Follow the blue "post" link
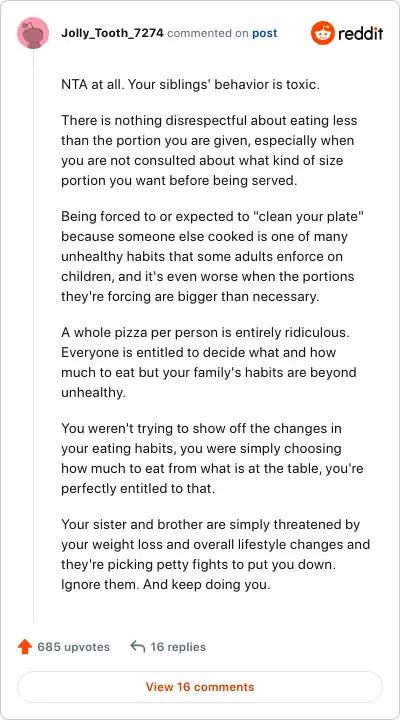This screenshot has height=720, width=400. (x=265, y=34)
